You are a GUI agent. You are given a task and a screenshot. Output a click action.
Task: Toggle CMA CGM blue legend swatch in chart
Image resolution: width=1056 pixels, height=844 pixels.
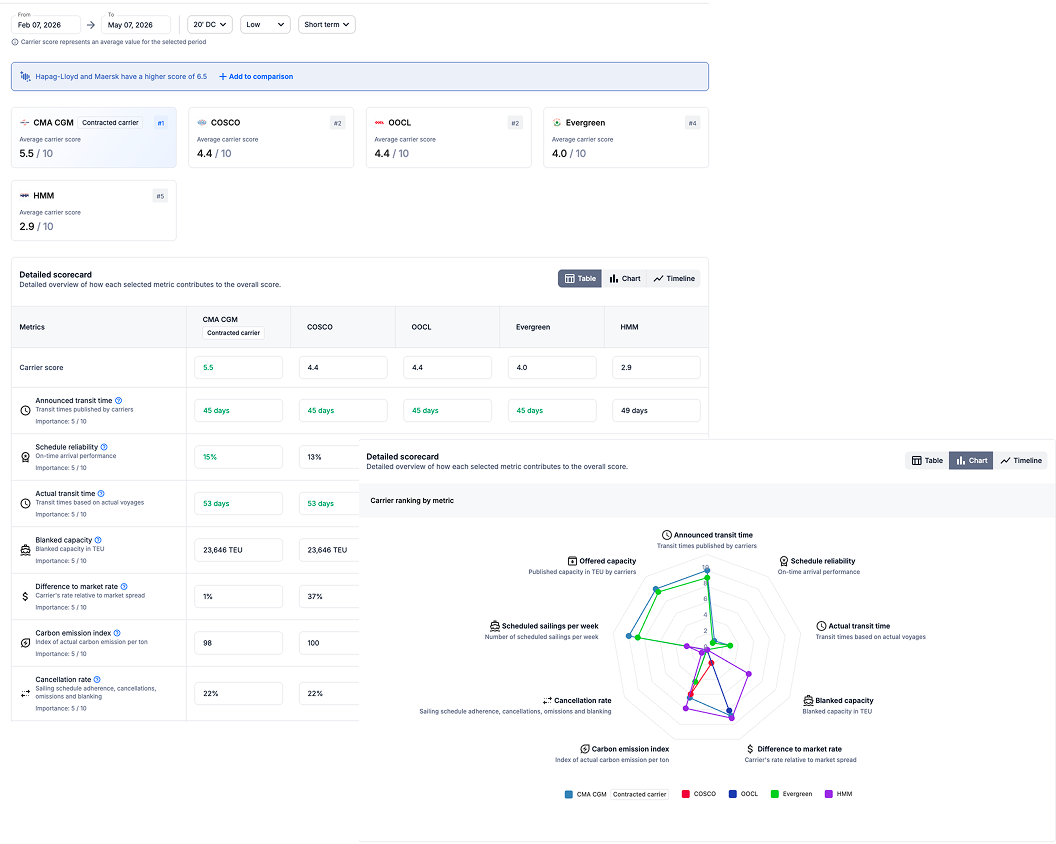click(x=568, y=794)
